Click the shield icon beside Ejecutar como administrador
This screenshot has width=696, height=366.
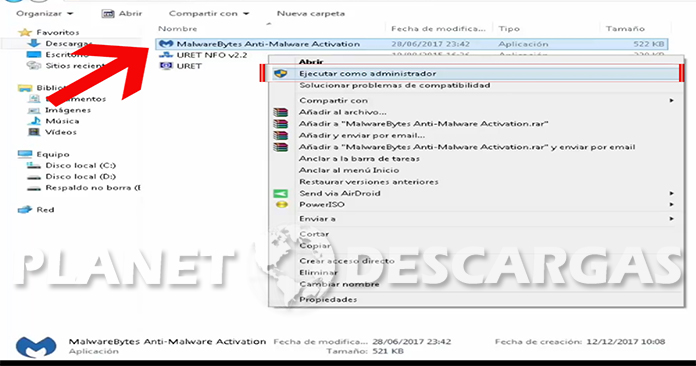coord(281,74)
